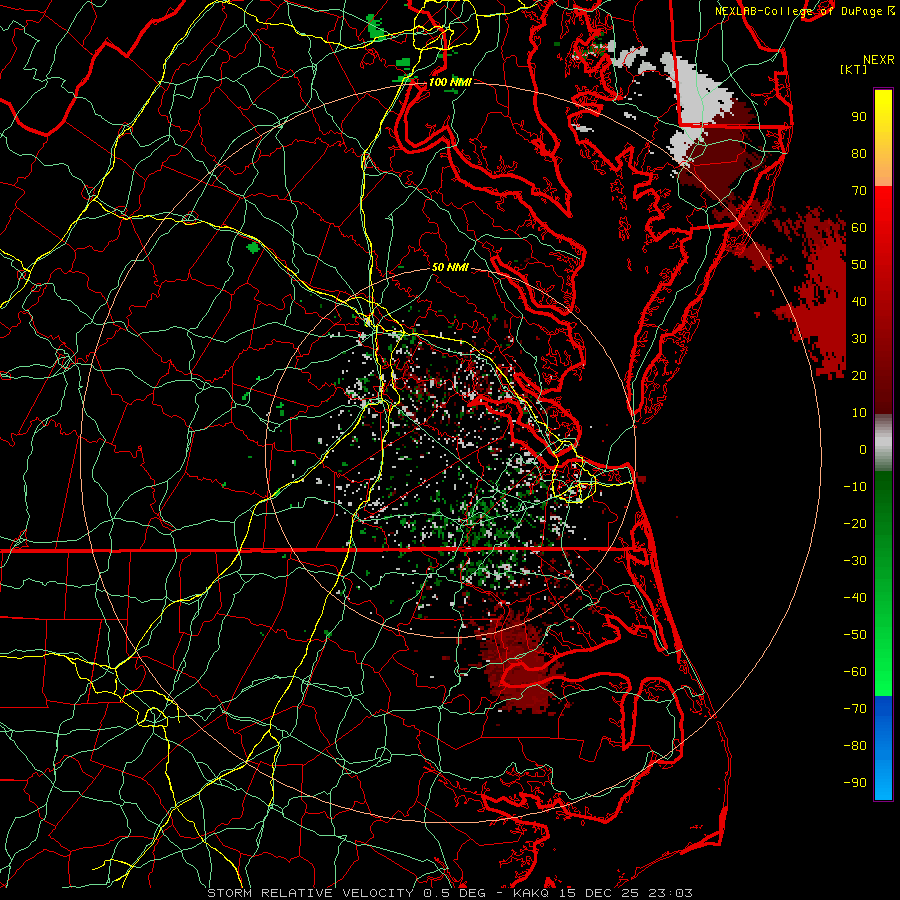Click the 0.5 DEG elevation text
The width and height of the screenshot is (900, 900).
point(455,893)
